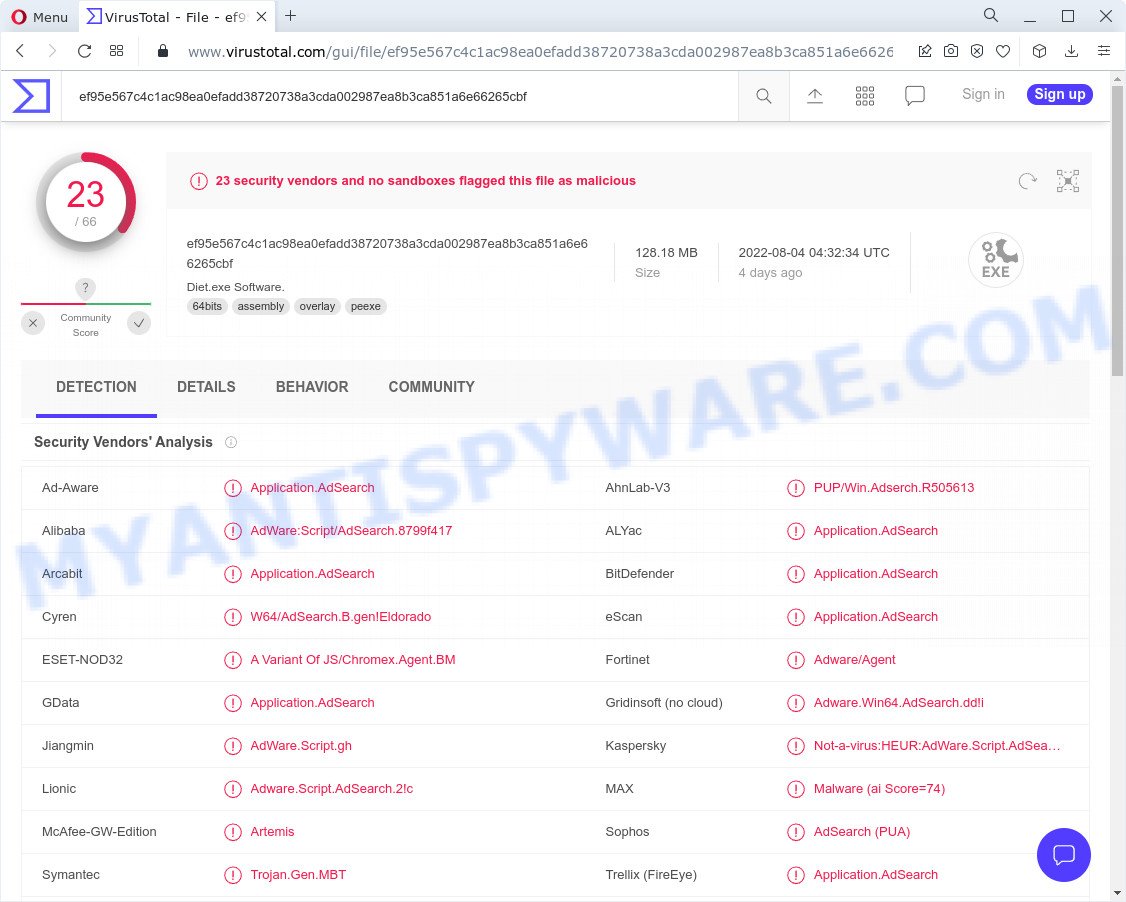Click the page vertical scrollbar
Viewport: 1126px width, 902px height.
point(1117,230)
